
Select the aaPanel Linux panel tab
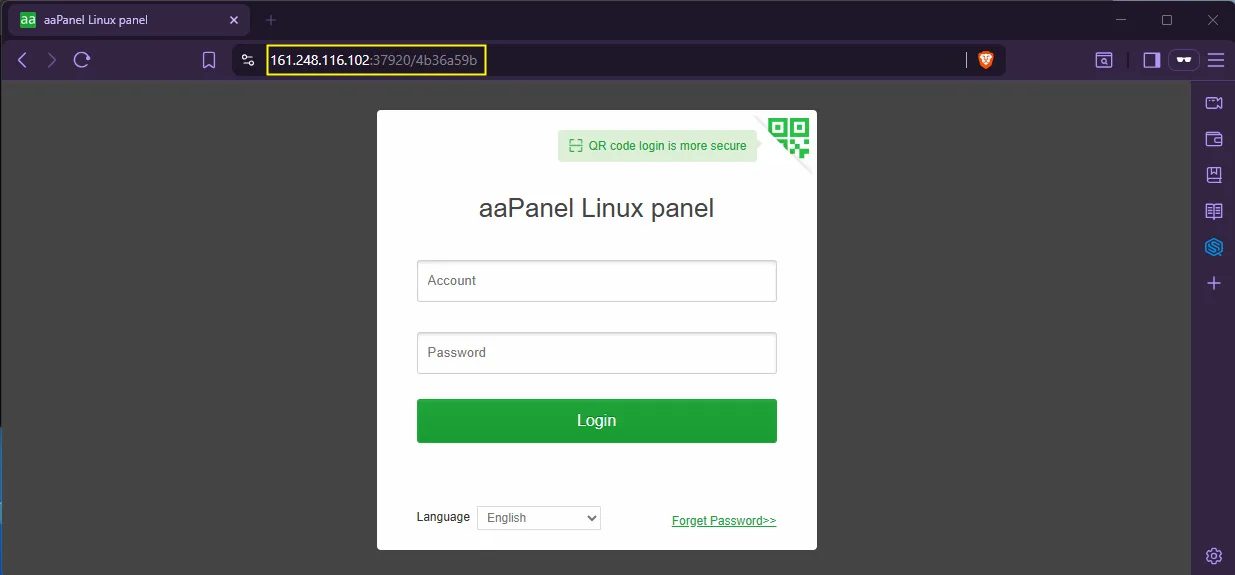point(128,20)
